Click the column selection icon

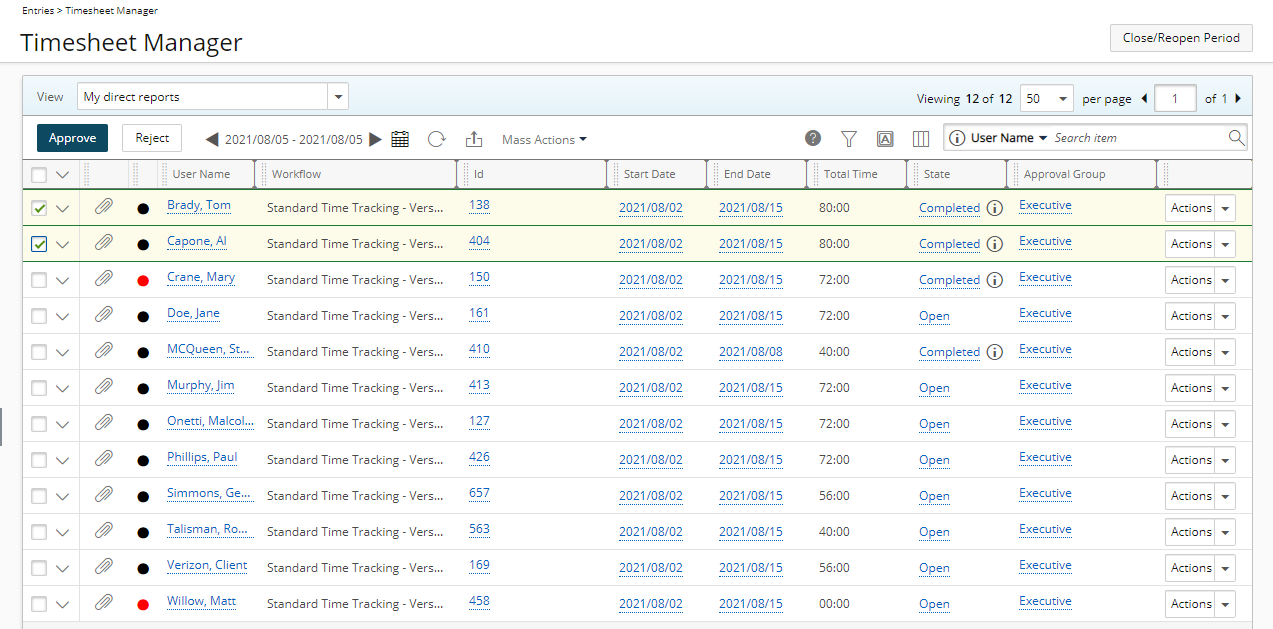(x=921, y=138)
